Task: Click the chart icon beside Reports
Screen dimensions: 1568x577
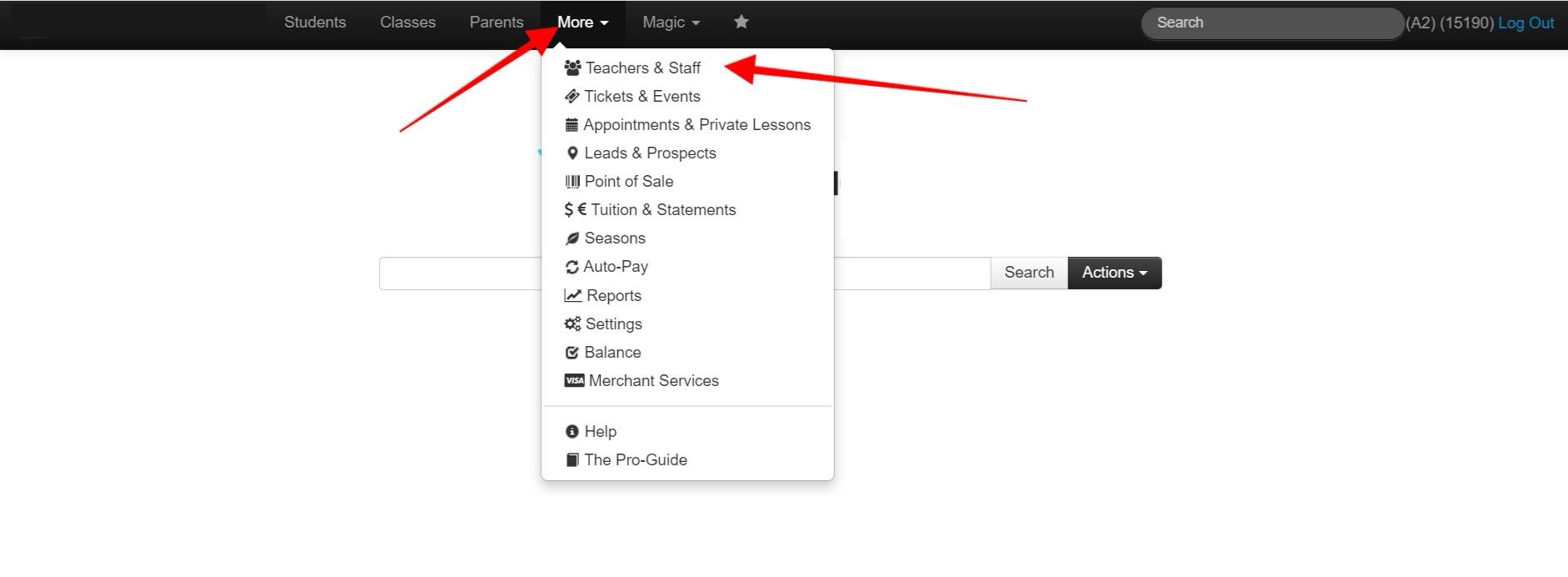Action: (572, 295)
